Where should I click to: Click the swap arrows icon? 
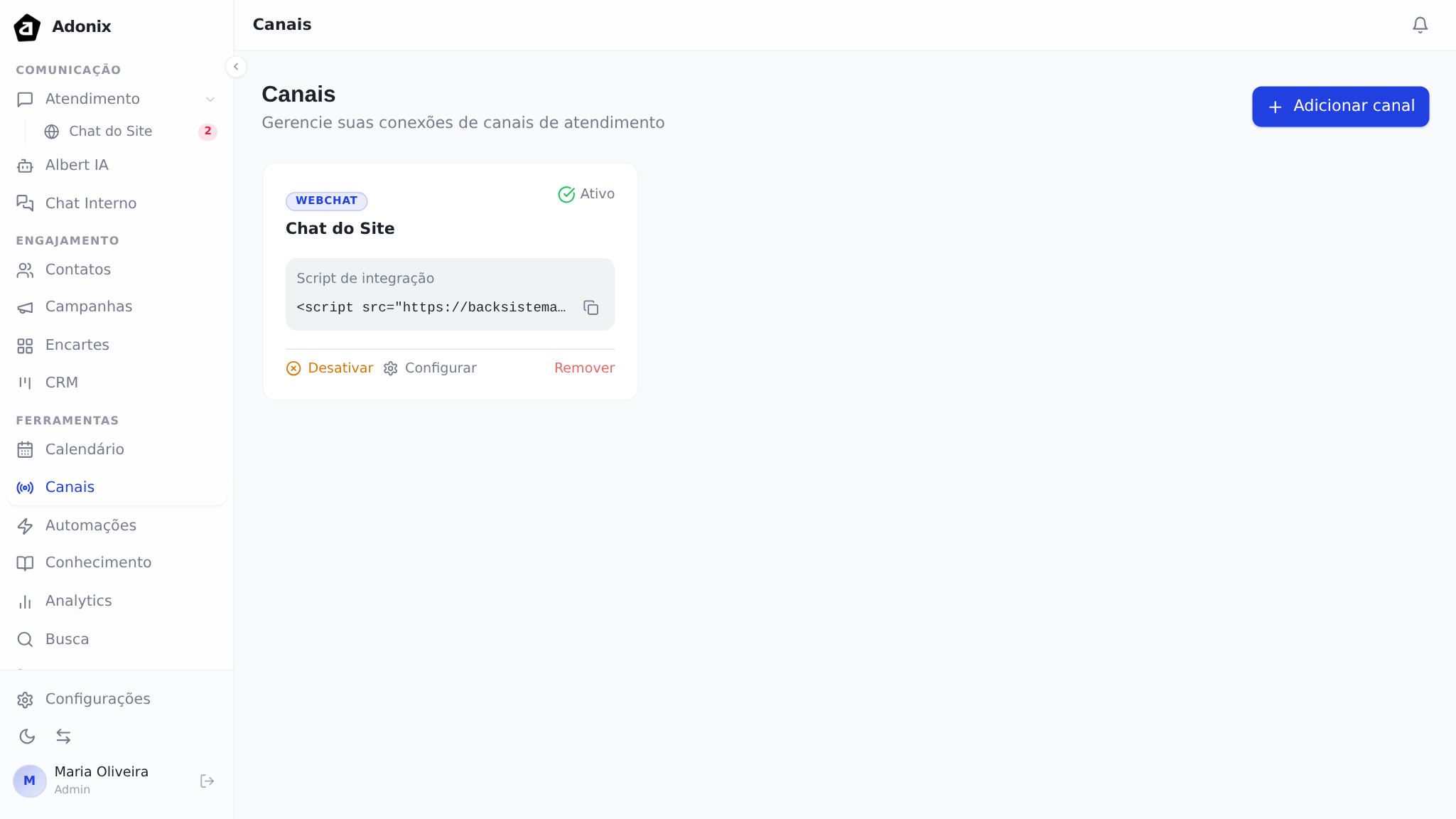point(63,737)
